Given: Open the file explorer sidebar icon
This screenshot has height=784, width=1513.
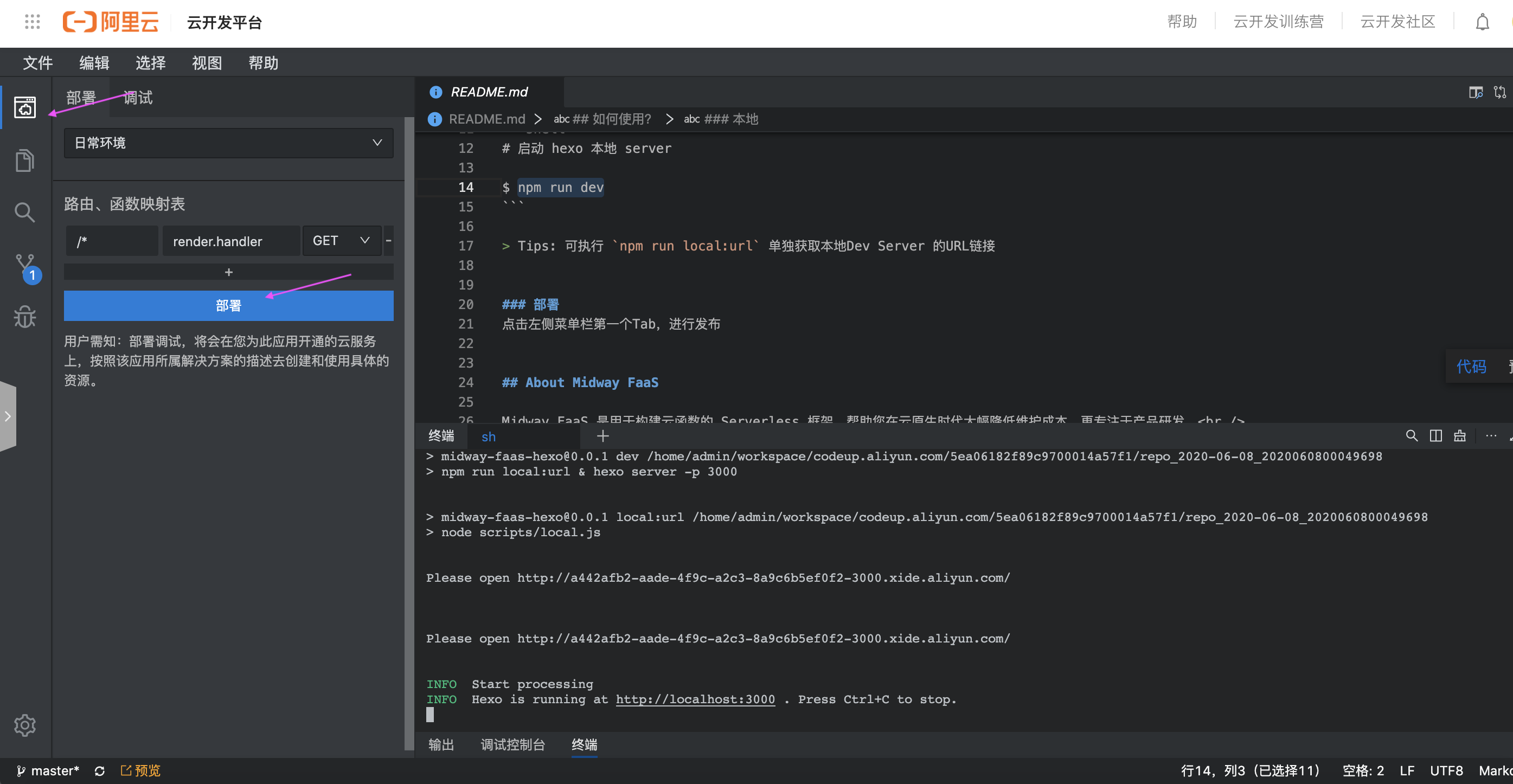Looking at the screenshot, I should 24,160.
